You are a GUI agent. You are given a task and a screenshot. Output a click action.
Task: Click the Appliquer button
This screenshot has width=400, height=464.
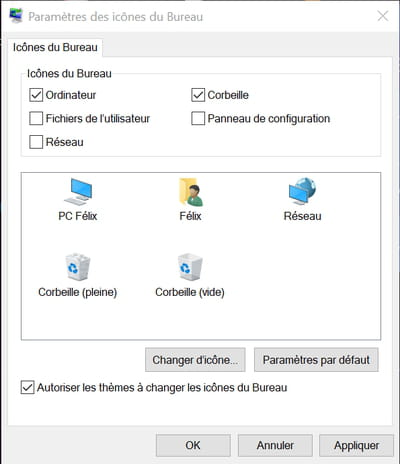coord(356,445)
